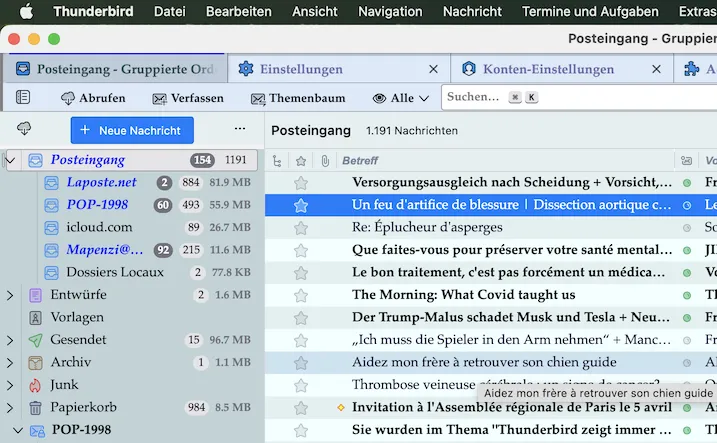Open the Nachricht menu
Screen dimensions: 717x443
click(472, 11)
